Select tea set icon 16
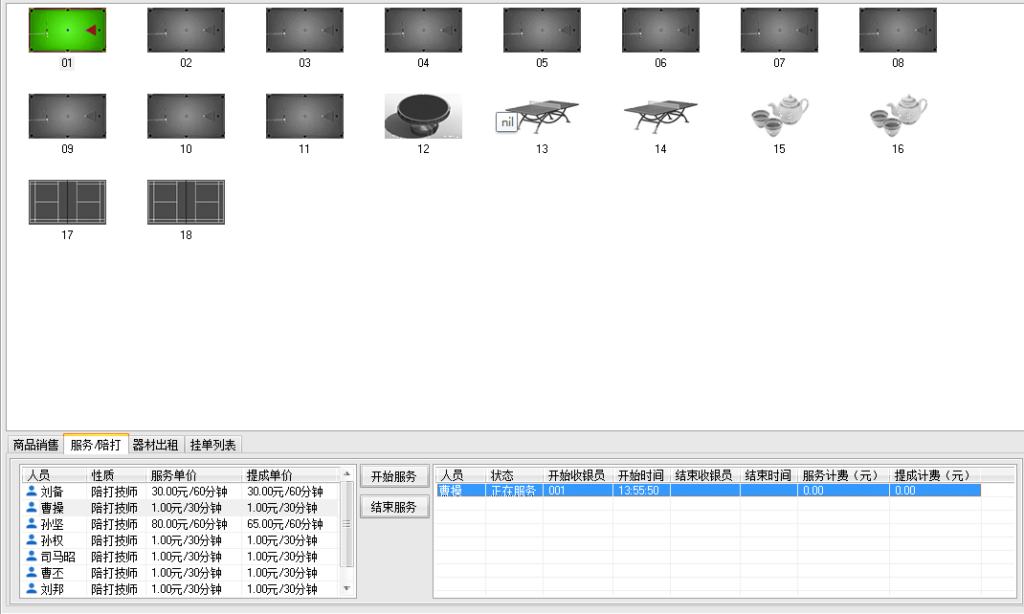Viewport: 1024px width, 614px height. pyautogui.click(x=897, y=116)
